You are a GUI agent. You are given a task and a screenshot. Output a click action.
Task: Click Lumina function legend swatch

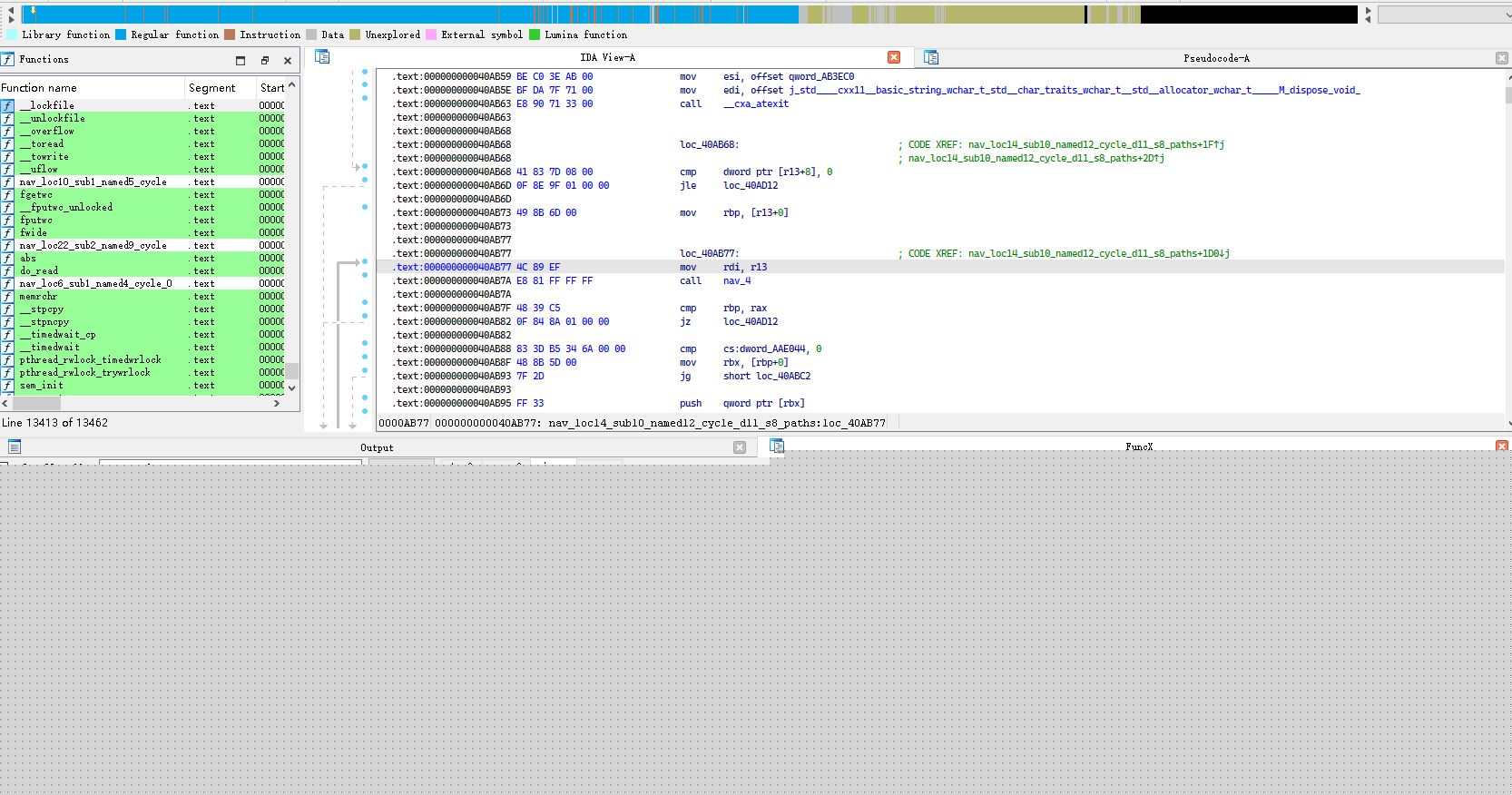click(x=535, y=34)
